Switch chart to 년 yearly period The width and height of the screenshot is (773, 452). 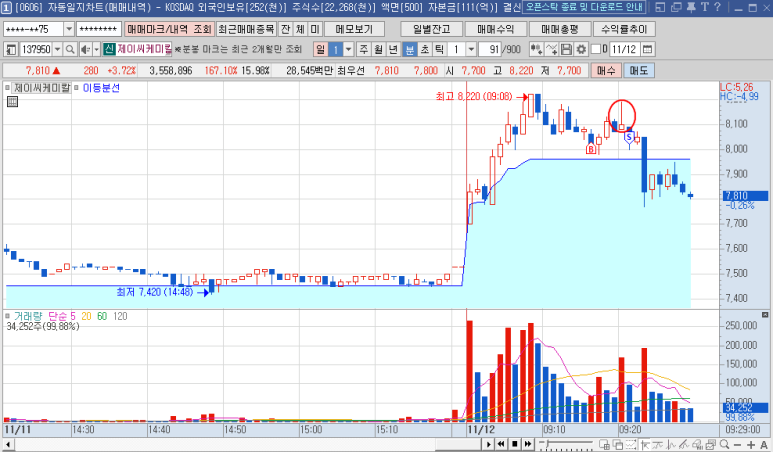[x=393, y=49]
